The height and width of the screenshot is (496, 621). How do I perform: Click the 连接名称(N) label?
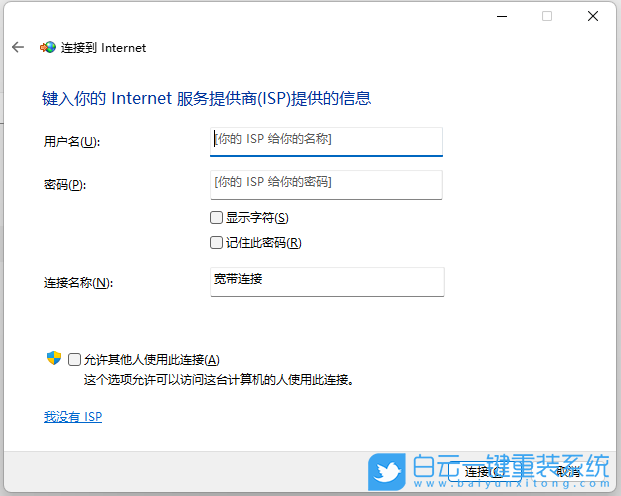(78, 282)
